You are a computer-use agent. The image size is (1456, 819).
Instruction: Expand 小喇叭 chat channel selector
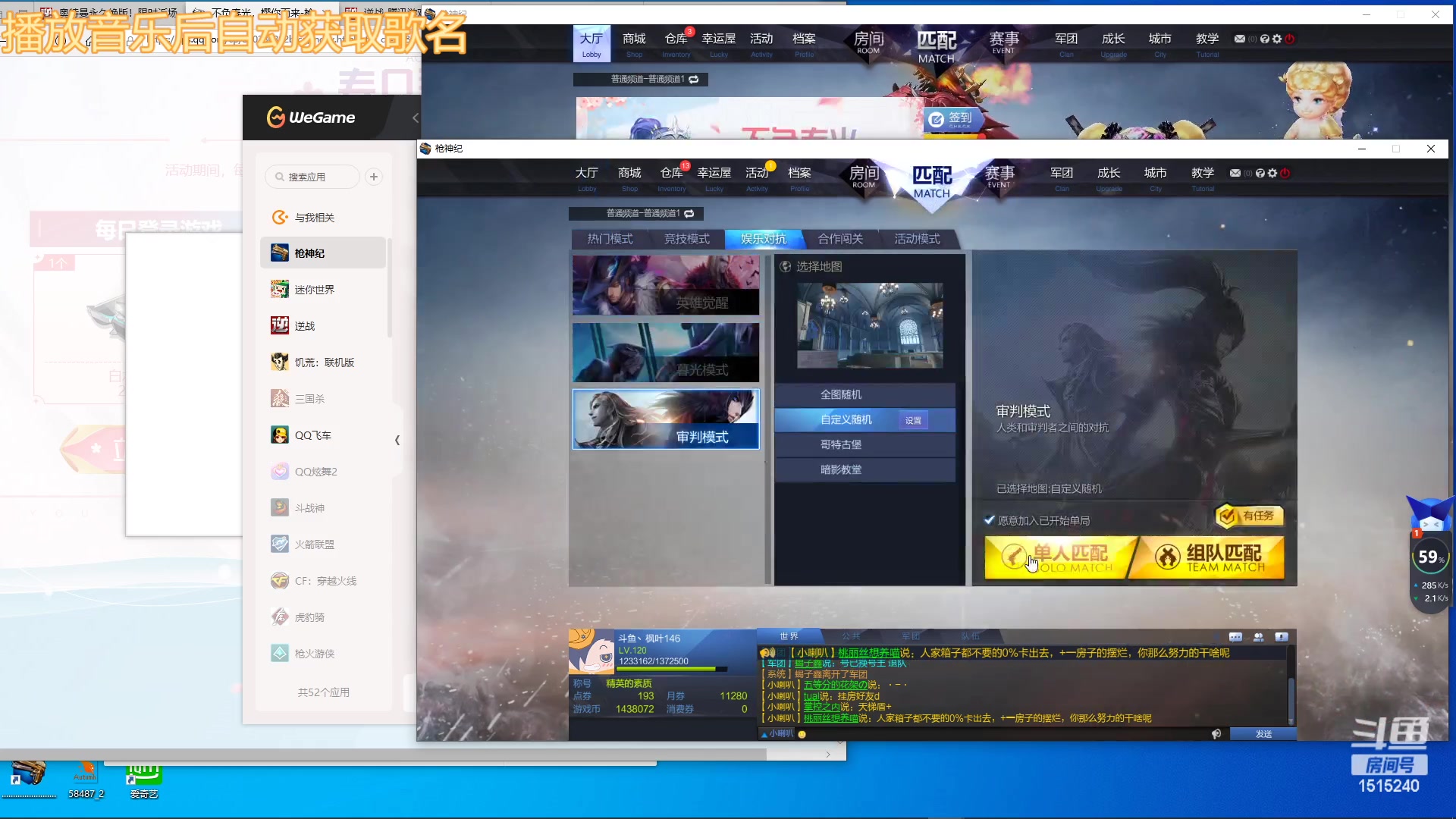click(x=777, y=734)
